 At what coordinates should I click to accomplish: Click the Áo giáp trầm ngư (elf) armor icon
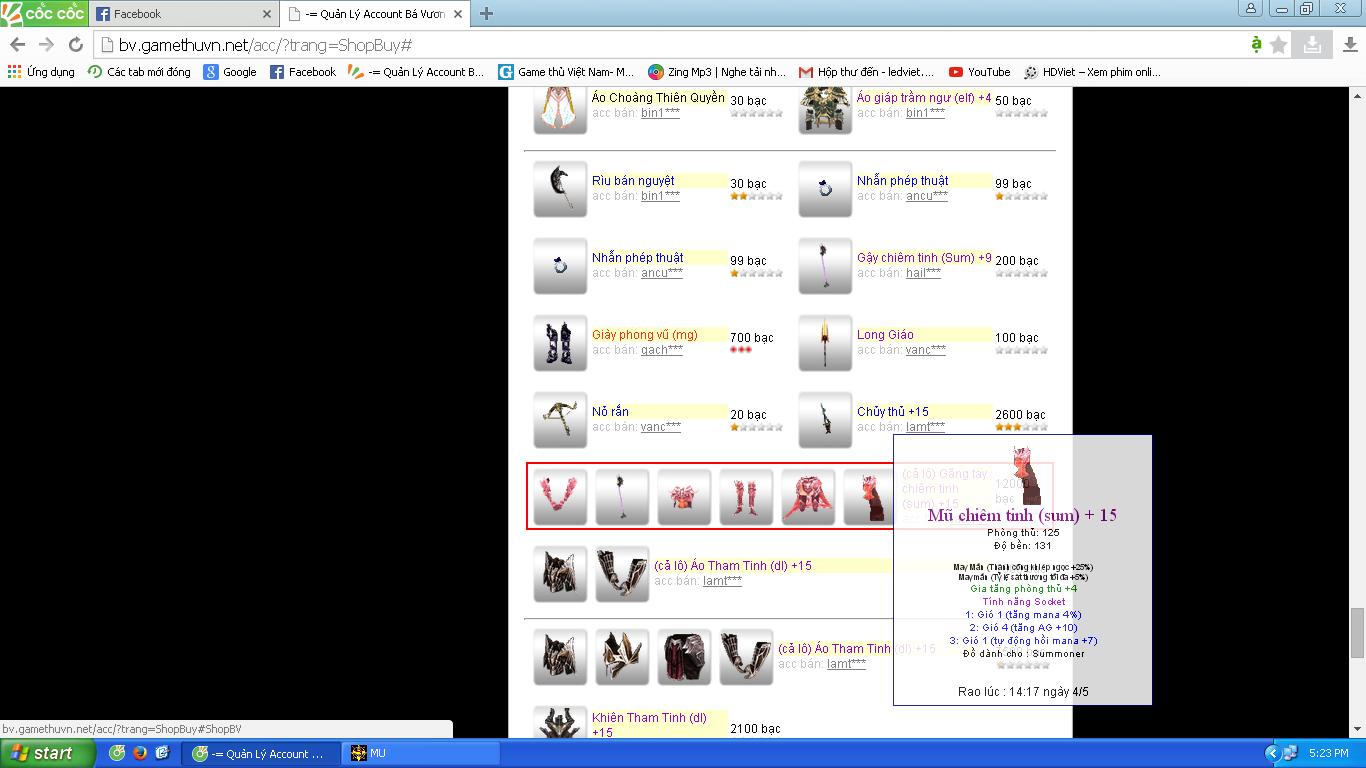tap(825, 110)
